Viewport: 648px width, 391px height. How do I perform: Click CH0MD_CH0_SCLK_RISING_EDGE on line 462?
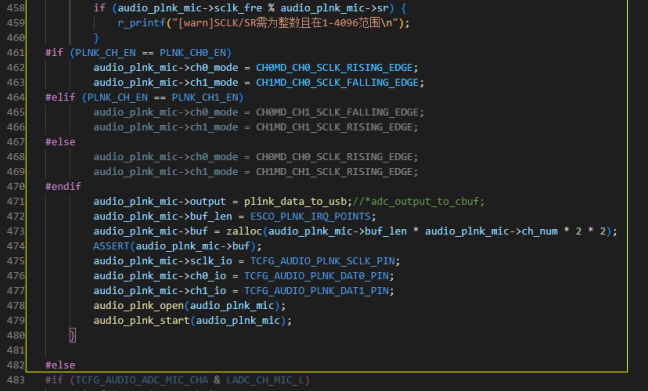click(334, 68)
